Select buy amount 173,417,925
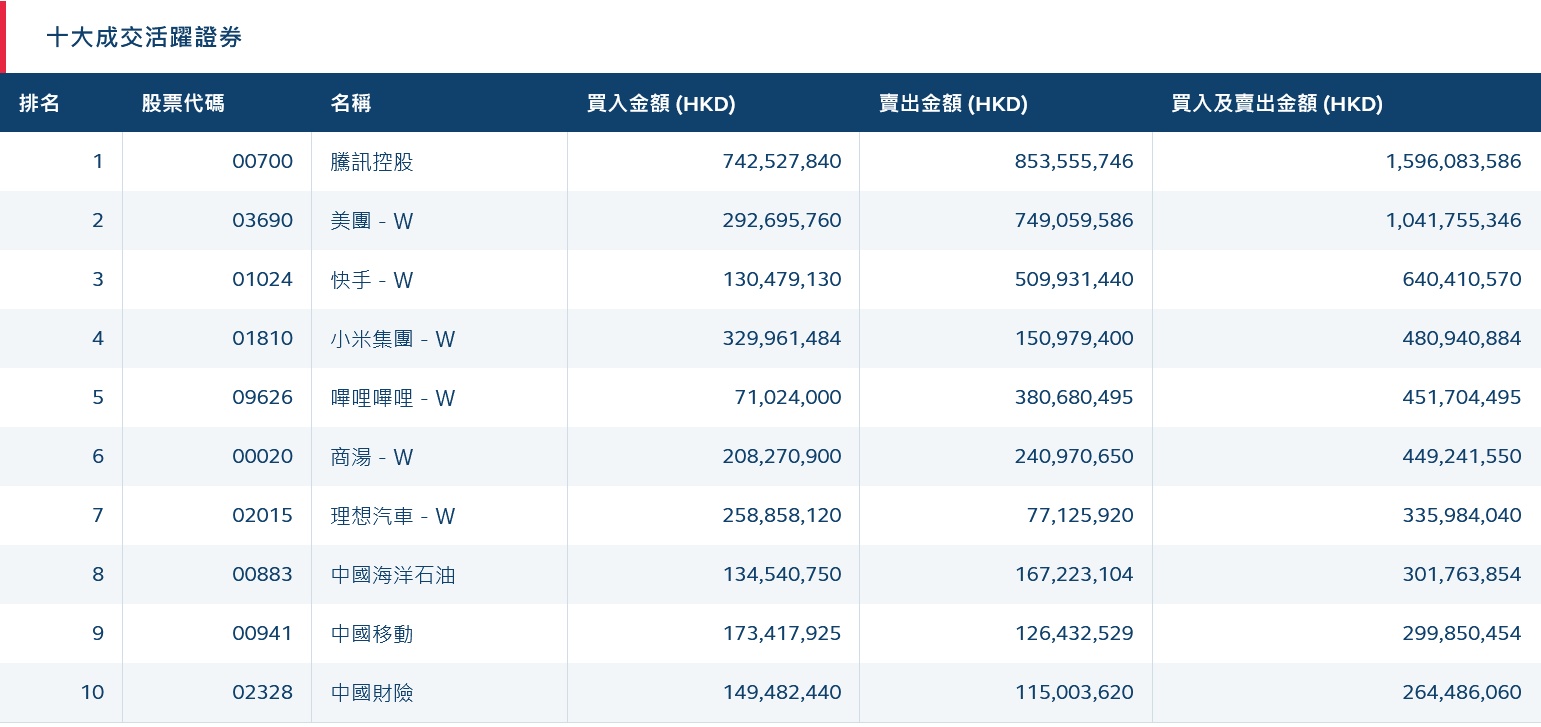The height and width of the screenshot is (727, 1541). (x=782, y=634)
